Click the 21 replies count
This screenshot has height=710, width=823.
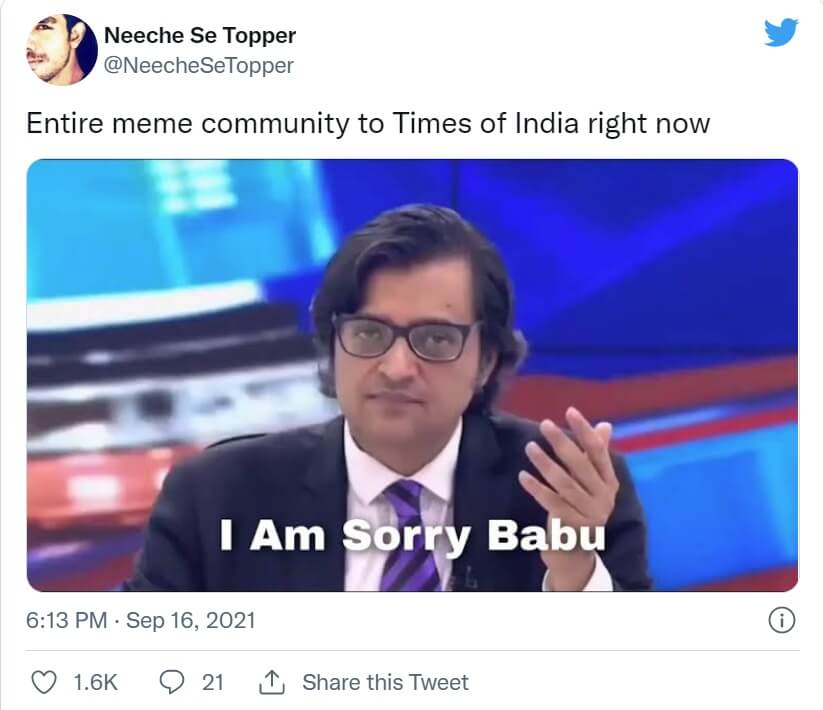(x=212, y=682)
